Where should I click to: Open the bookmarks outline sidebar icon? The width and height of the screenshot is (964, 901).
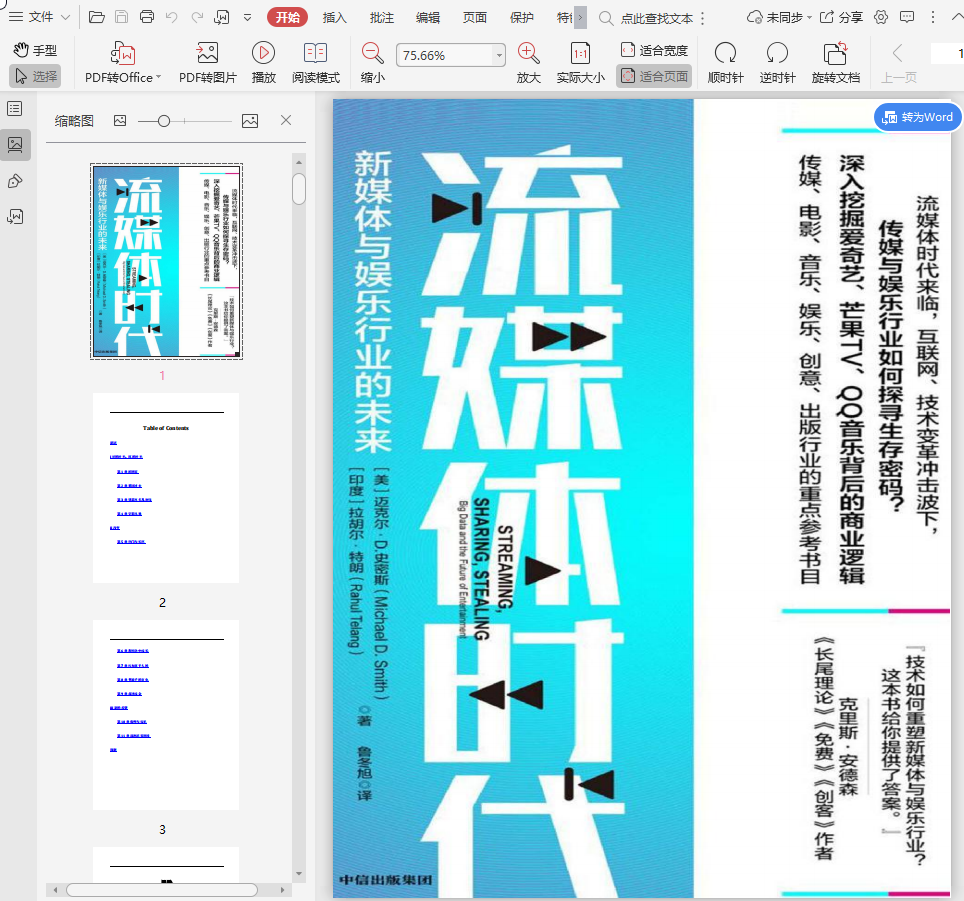[15, 109]
